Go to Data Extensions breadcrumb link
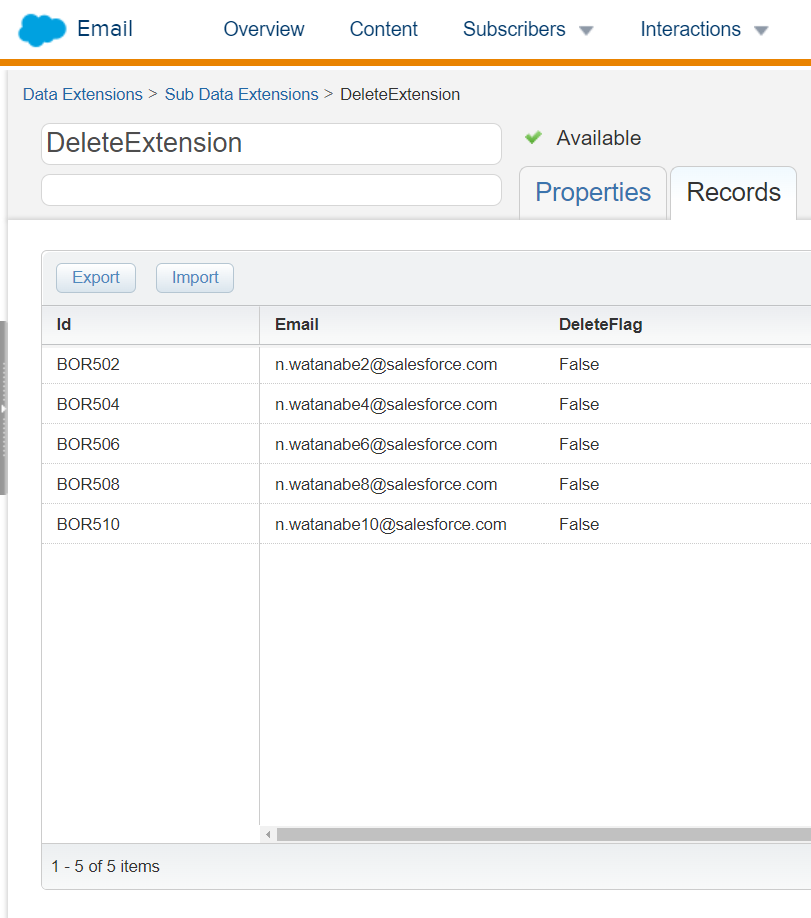This screenshot has height=918, width=811. [x=83, y=94]
